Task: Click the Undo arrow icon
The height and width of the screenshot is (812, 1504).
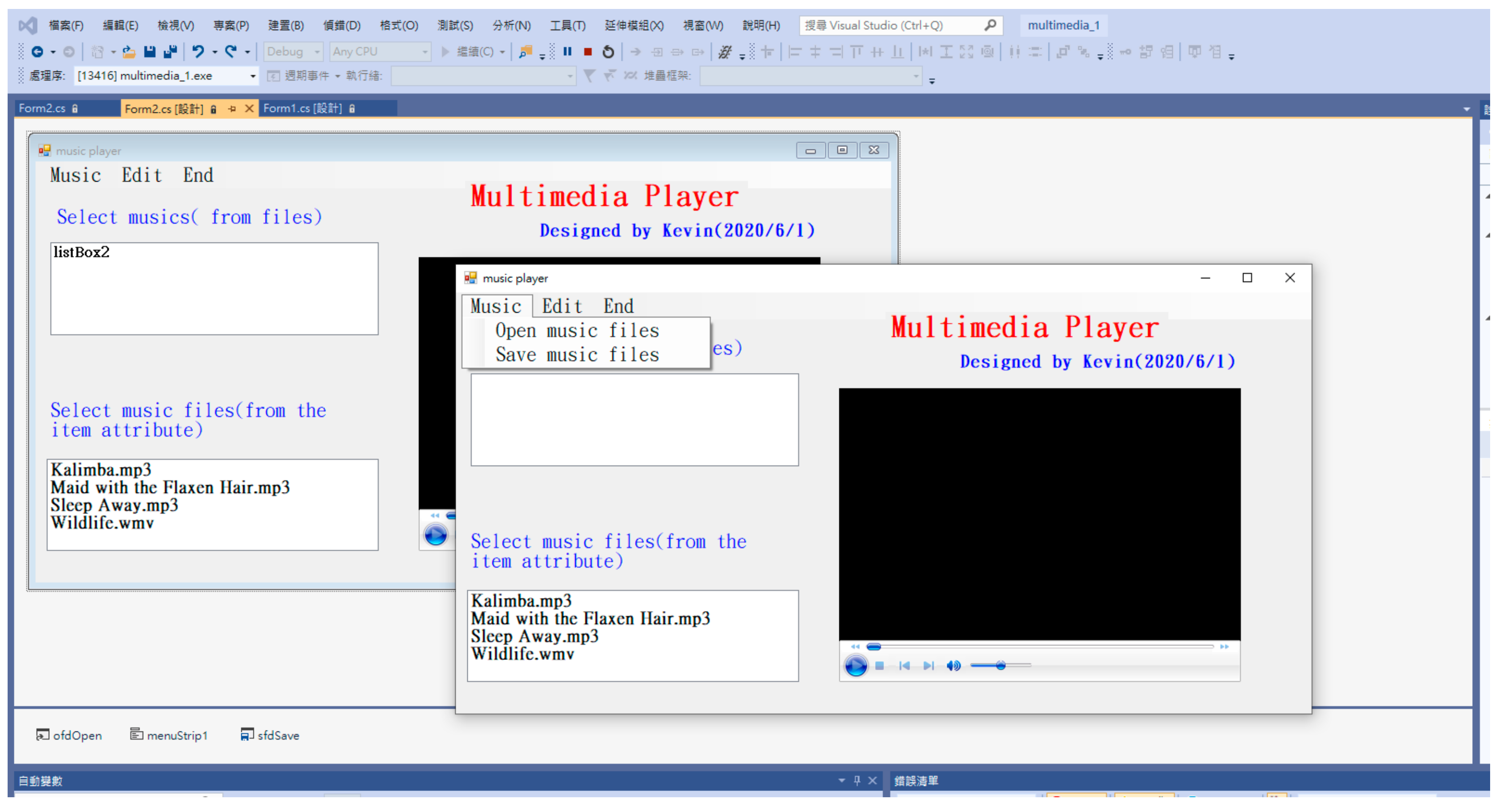Action: click(198, 52)
